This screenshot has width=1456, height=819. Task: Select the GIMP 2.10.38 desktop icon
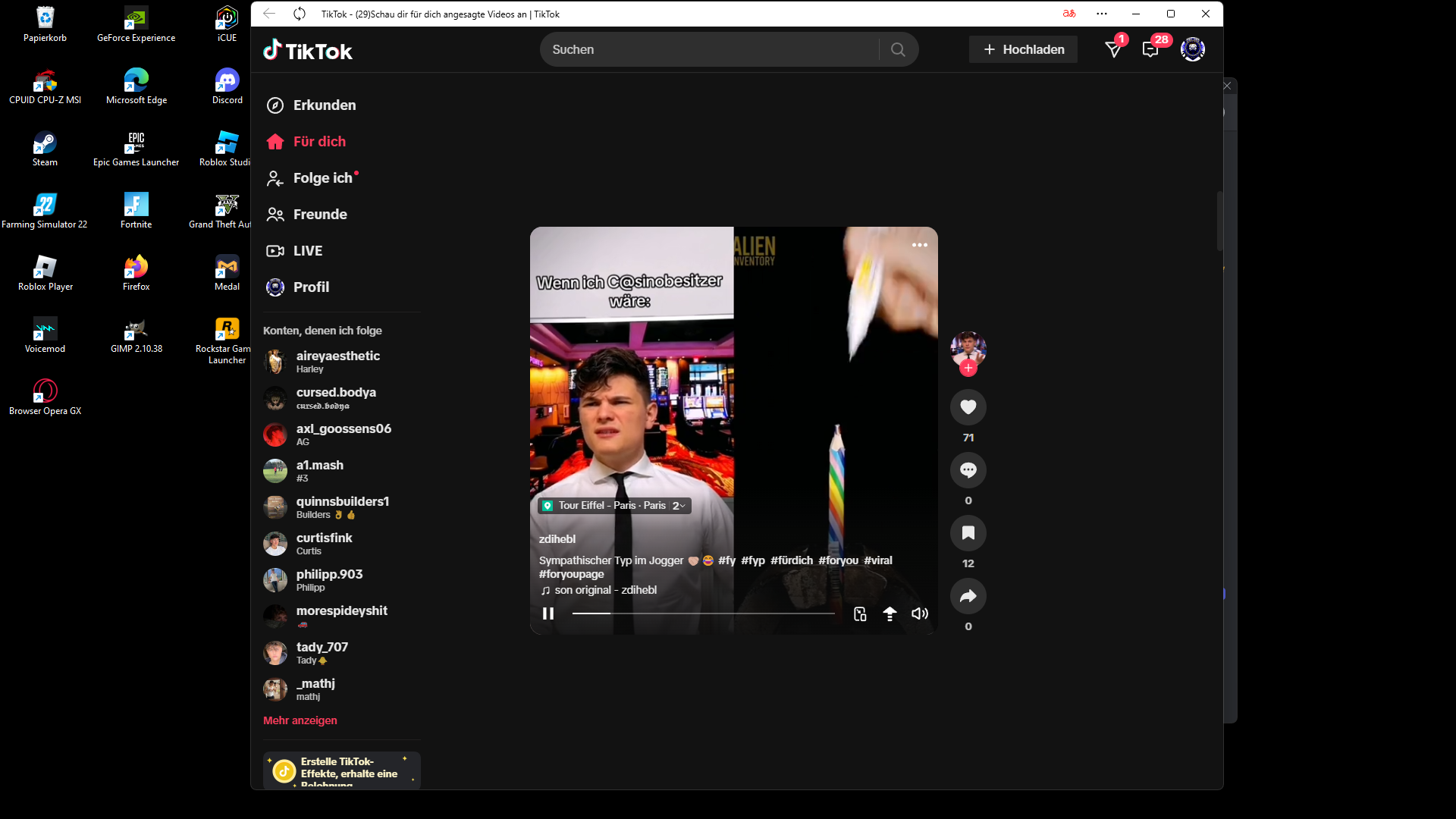coord(136,335)
